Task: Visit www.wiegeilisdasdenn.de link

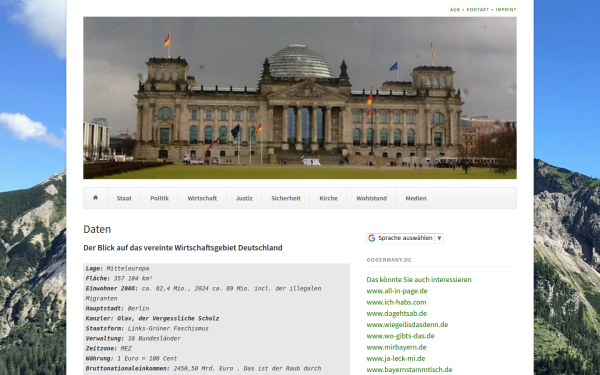Action: [x=407, y=325]
